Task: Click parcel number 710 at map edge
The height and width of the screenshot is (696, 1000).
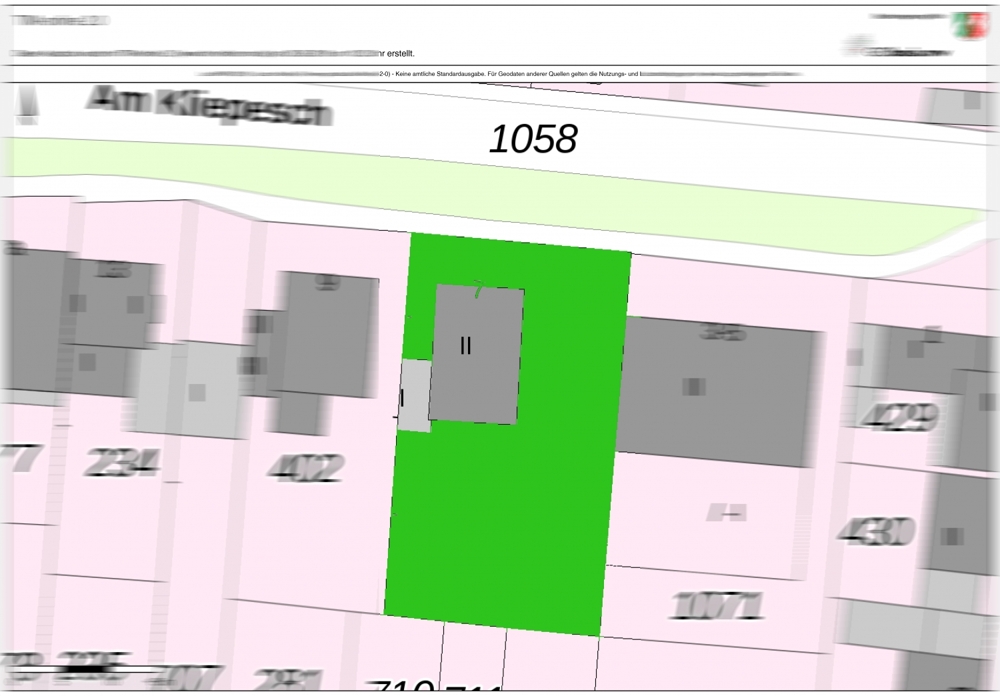Action: pyautogui.click(x=402, y=686)
